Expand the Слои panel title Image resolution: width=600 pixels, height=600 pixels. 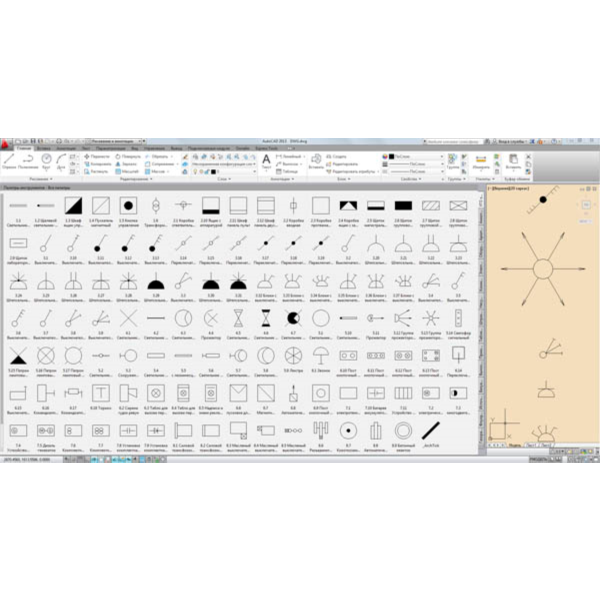(224, 179)
